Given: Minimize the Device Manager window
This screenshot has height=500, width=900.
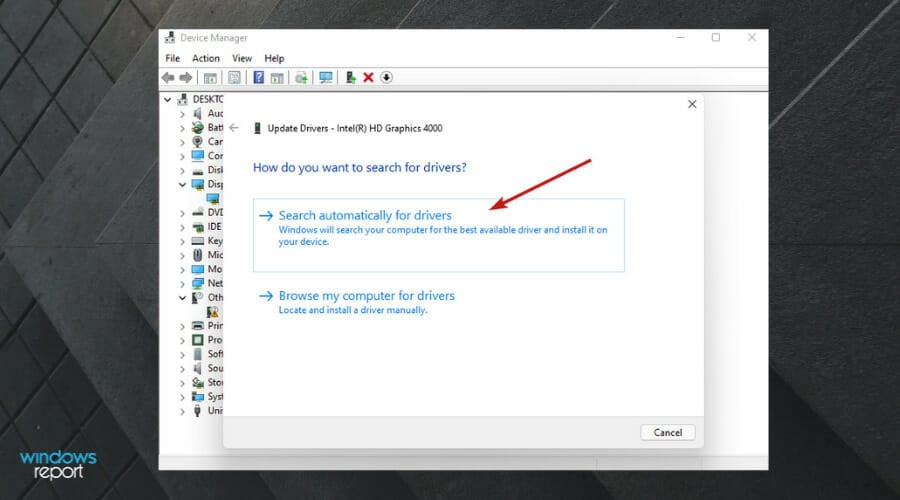Looking at the screenshot, I should [x=680, y=37].
